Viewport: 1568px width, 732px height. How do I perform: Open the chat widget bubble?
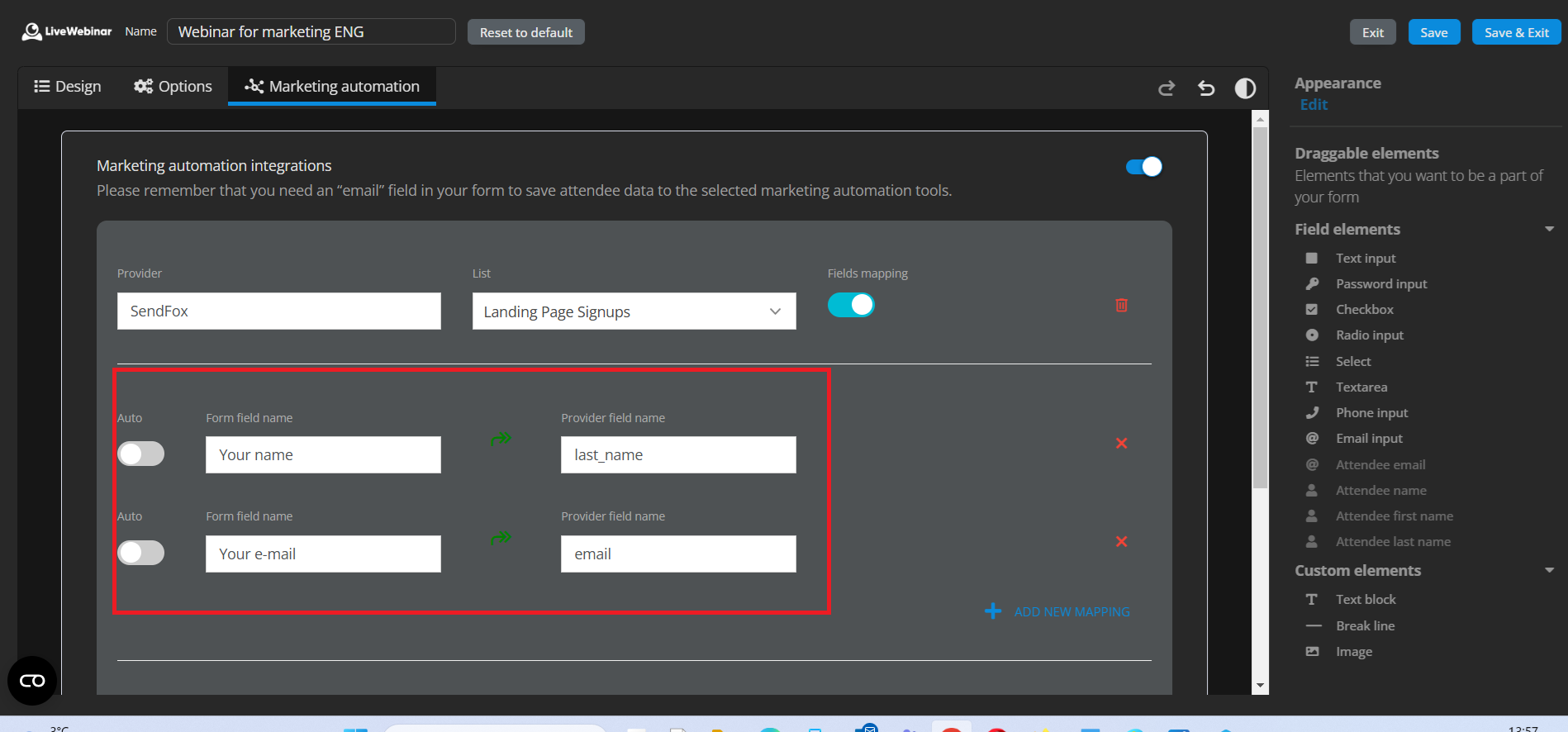(x=32, y=681)
